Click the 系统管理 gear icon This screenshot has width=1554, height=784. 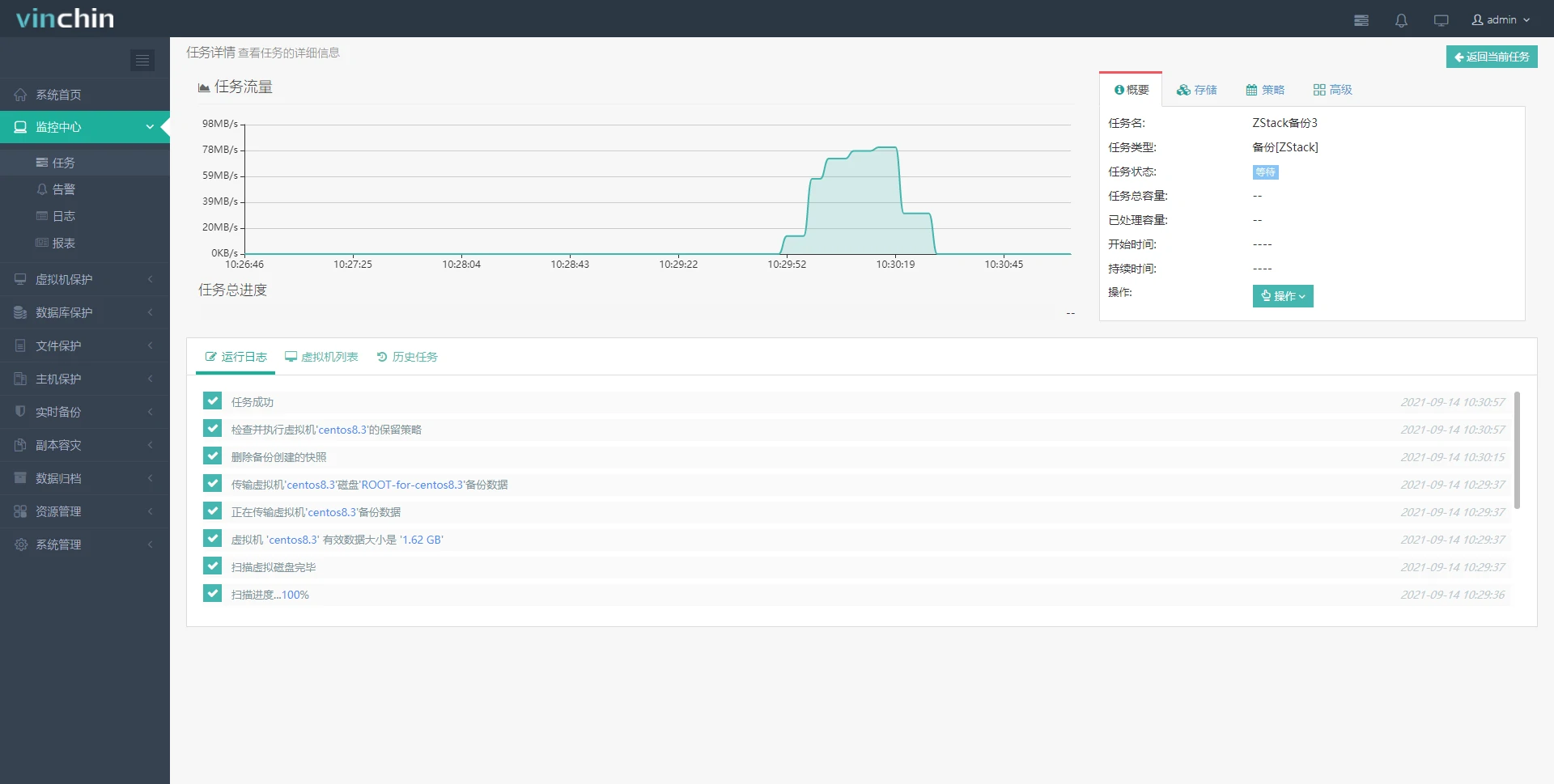click(x=20, y=545)
